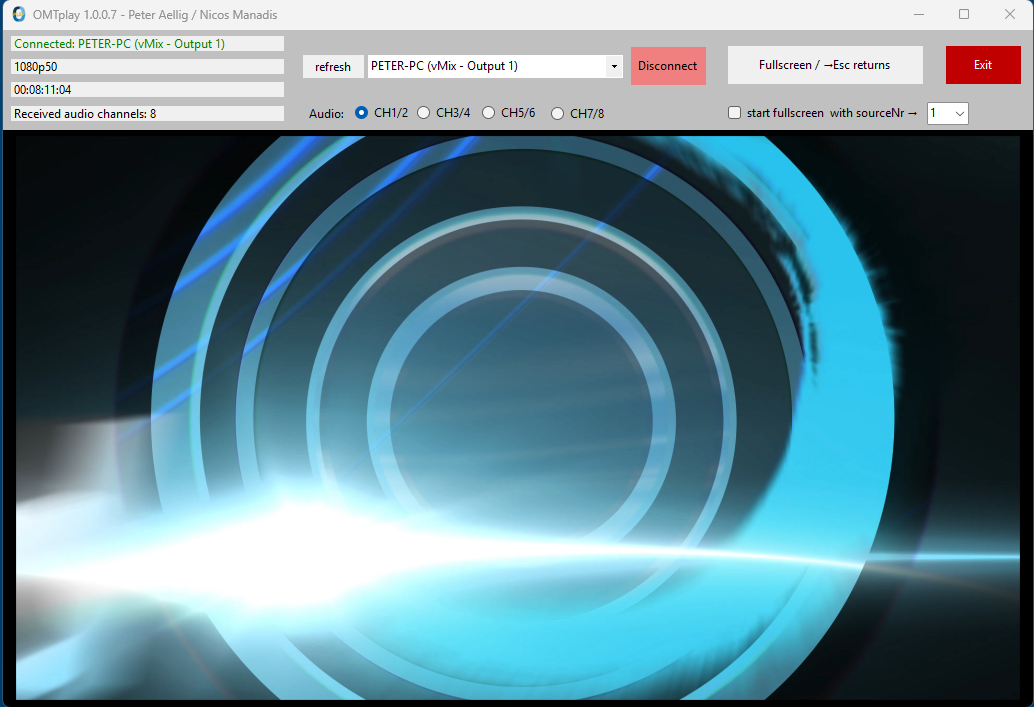
Task: Close the OMTplay window
Action: click(x=1010, y=14)
